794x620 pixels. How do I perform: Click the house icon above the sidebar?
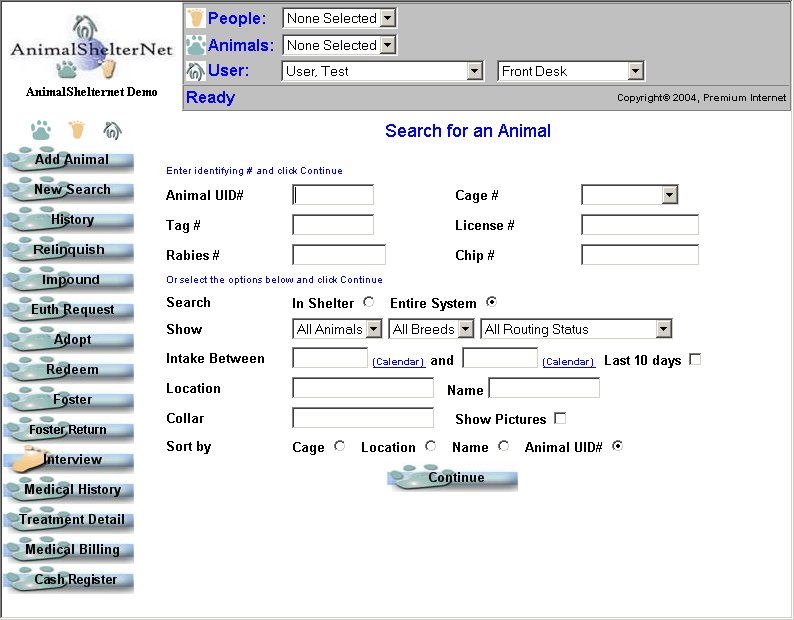112,130
